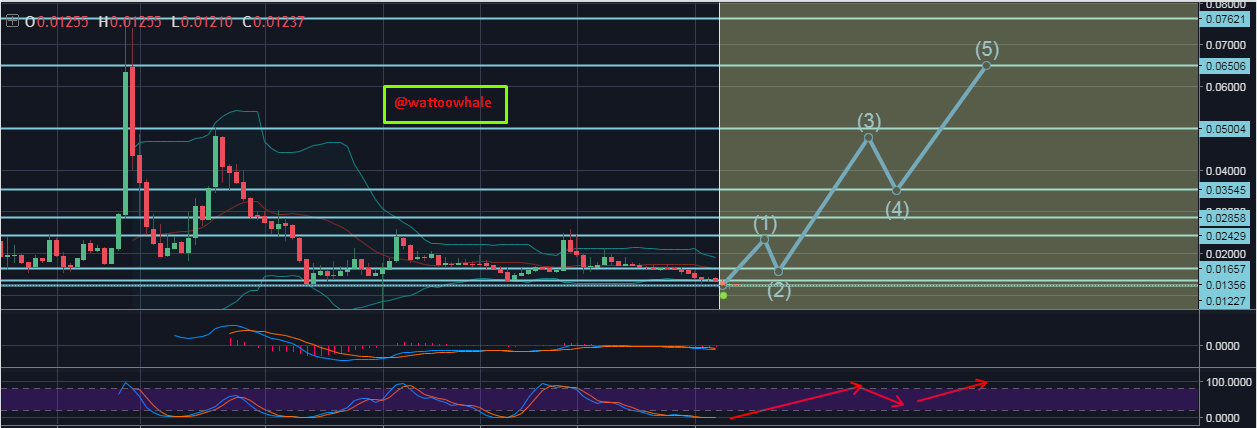
Task: Select the 0.01657 price level label
Action: [1226, 270]
